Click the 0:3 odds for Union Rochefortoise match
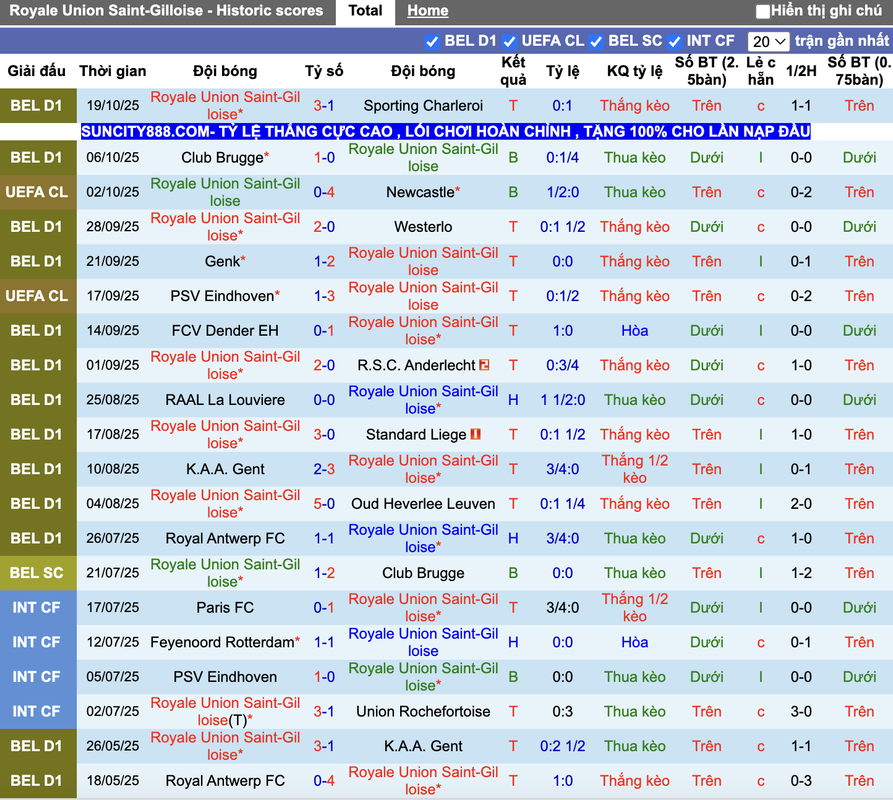The width and height of the screenshot is (893, 800). click(x=563, y=712)
